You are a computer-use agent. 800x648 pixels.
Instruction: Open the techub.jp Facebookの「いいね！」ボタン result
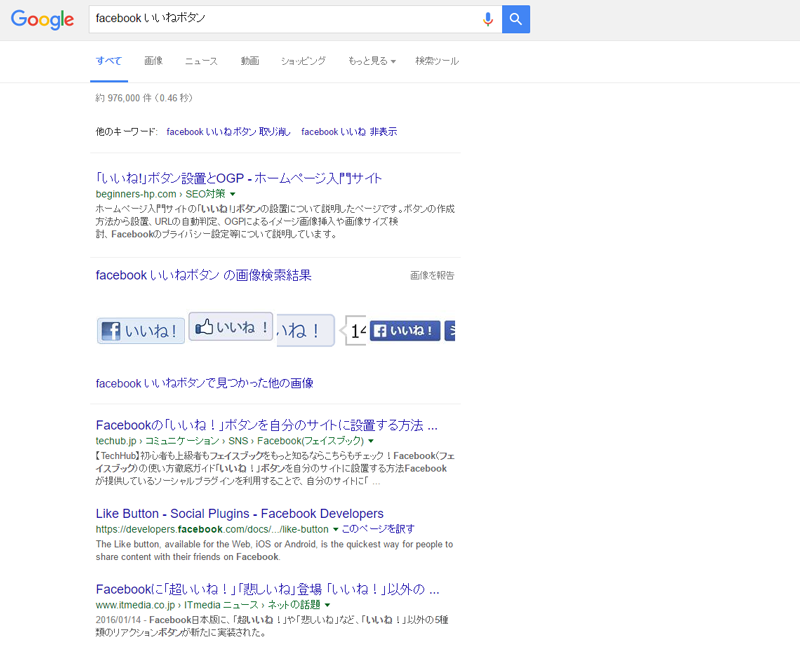point(267,425)
